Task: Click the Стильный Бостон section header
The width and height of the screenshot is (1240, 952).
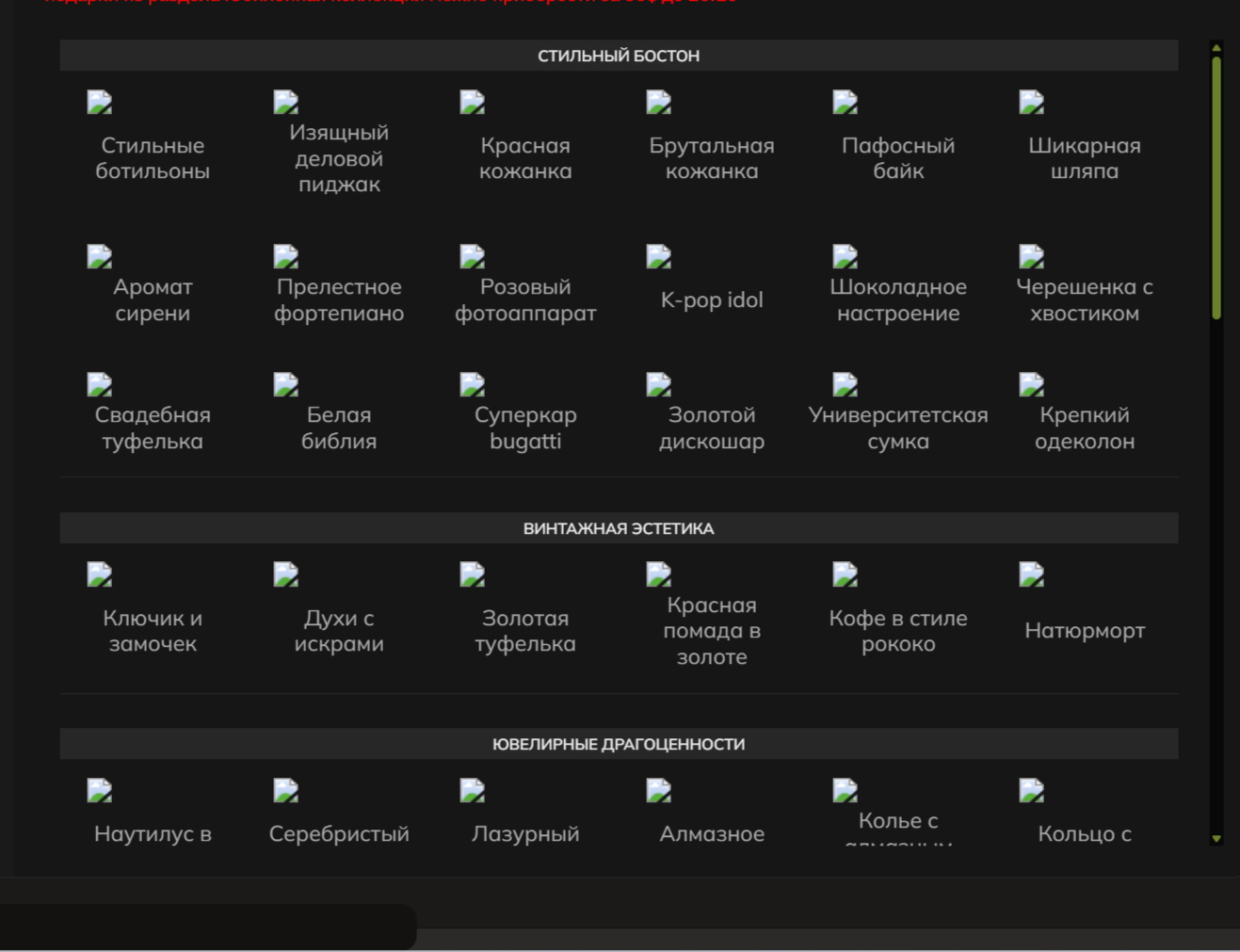Action: click(x=619, y=56)
